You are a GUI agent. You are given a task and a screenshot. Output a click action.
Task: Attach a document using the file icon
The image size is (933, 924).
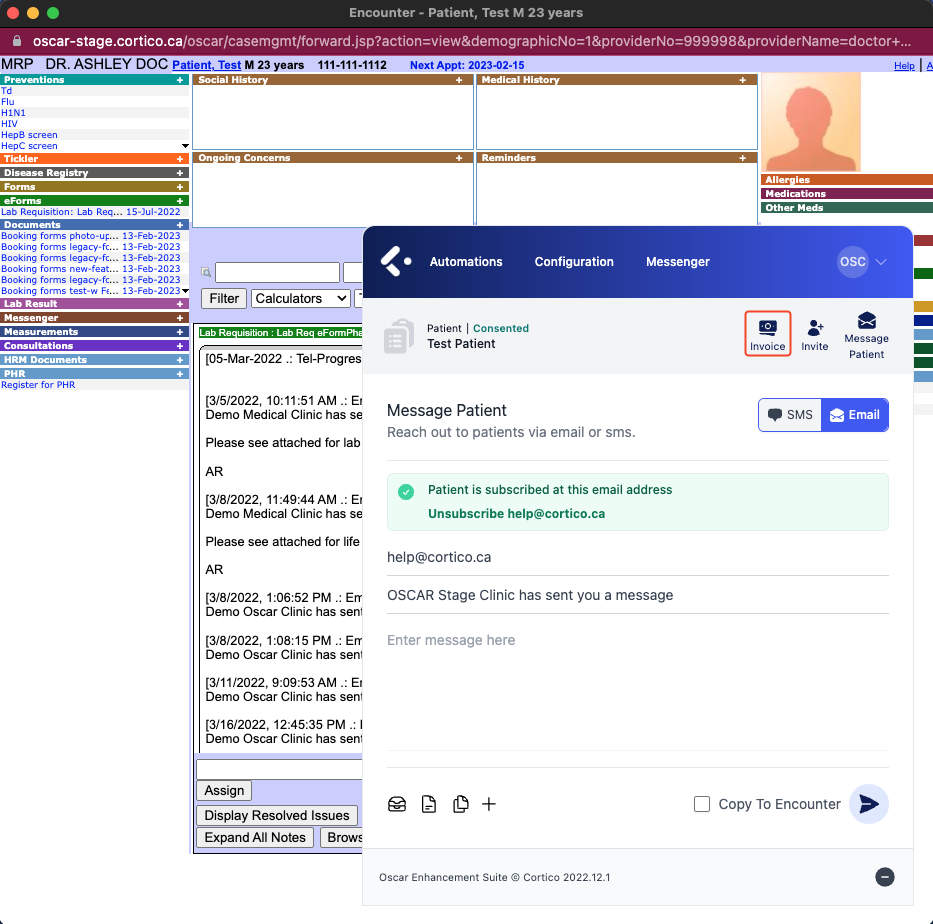(429, 804)
